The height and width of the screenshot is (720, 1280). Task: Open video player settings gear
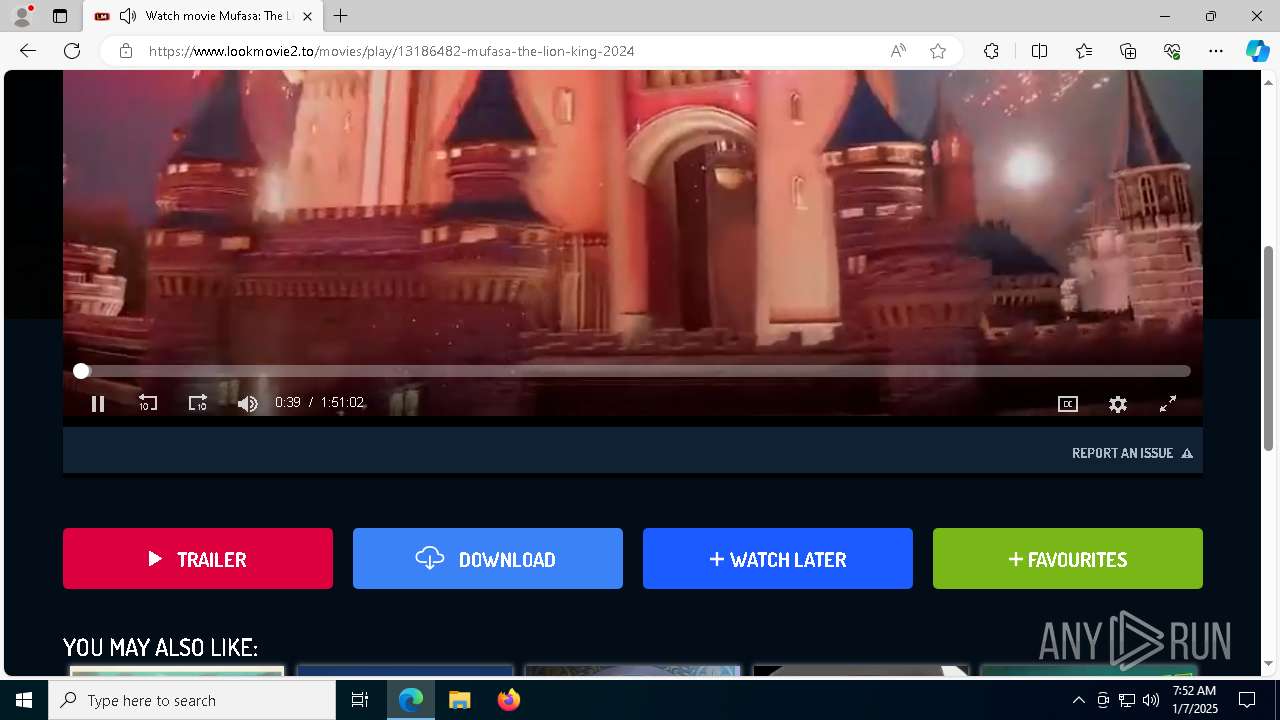click(1118, 404)
